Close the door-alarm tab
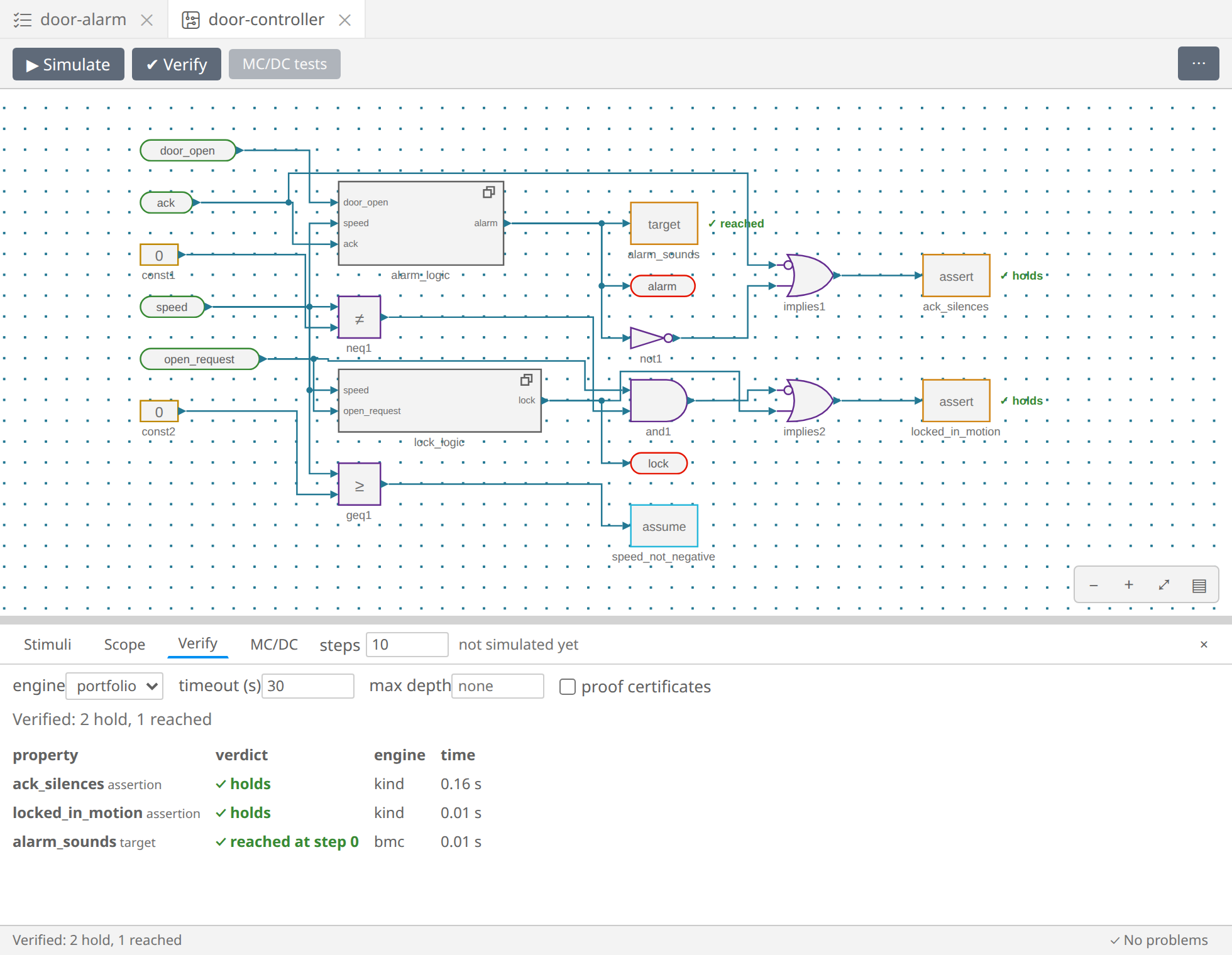Screen dimensions: 1232x955 147,20
